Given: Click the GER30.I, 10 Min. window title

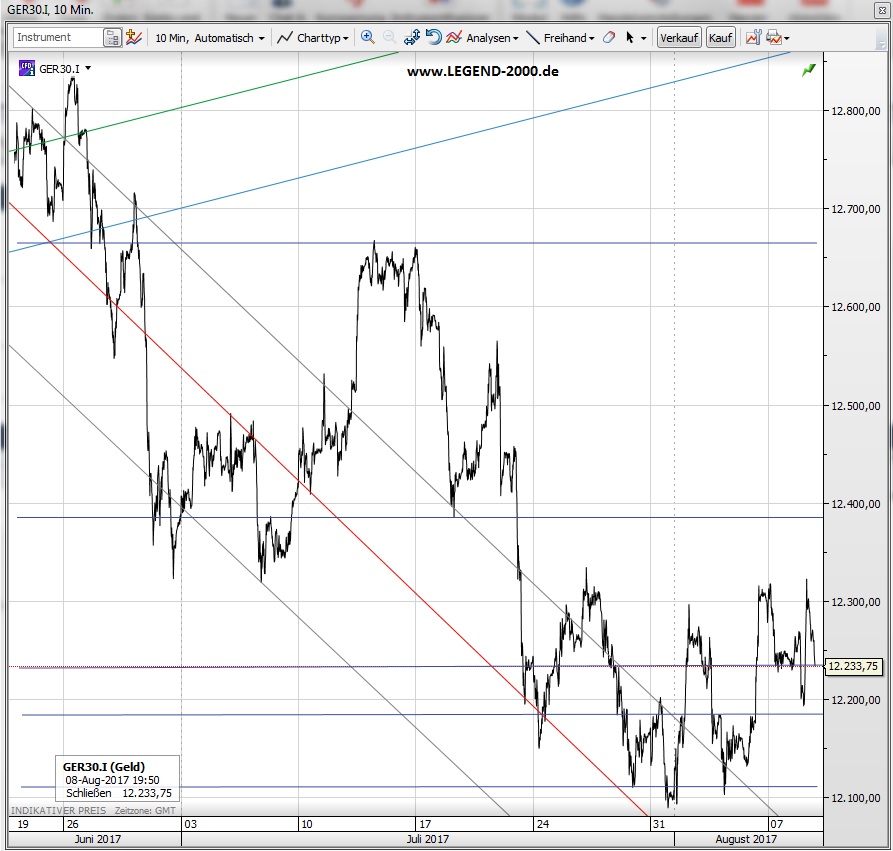Looking at the screenshot, I should (50, 10).
